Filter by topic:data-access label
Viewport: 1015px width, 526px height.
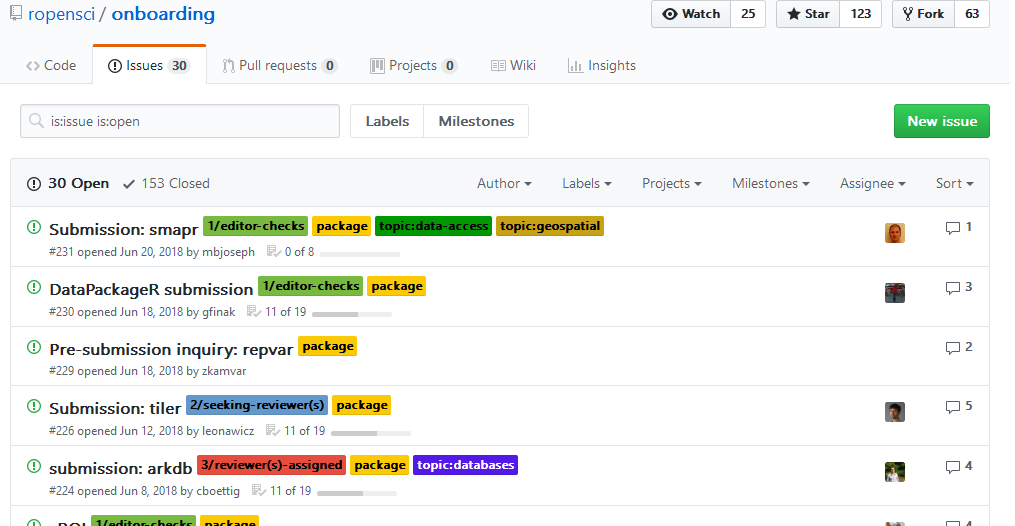coord(434,226)
